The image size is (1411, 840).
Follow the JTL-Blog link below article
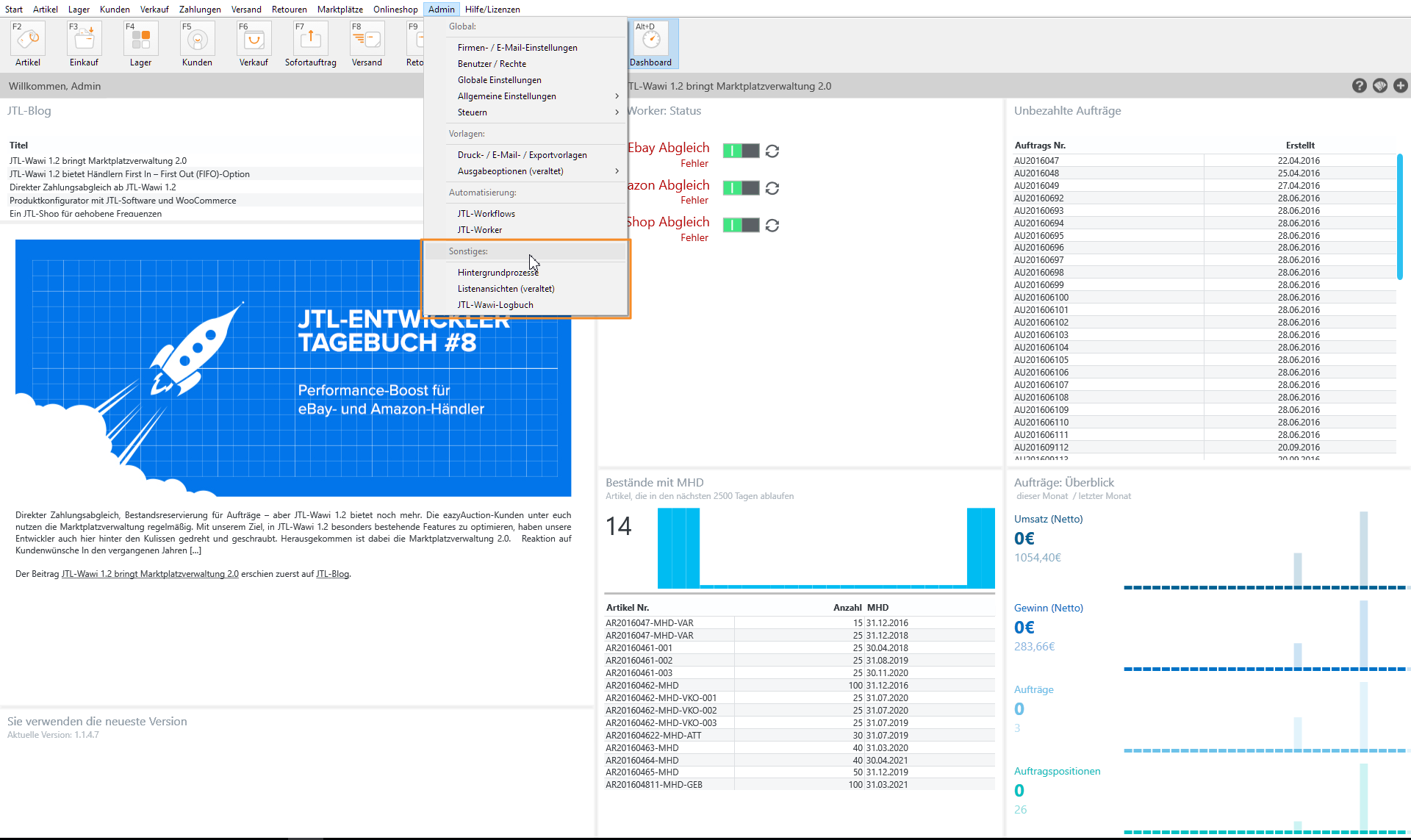point(332,574)
